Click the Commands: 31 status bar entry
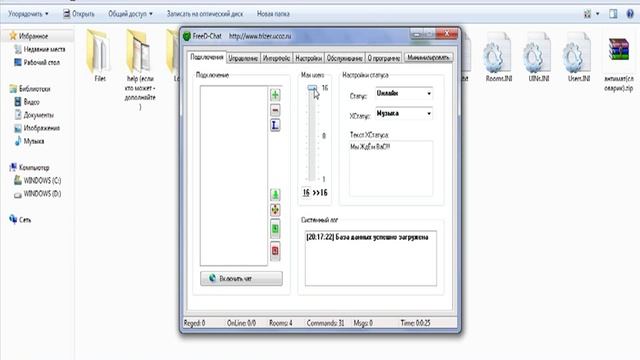 [325, 323]
